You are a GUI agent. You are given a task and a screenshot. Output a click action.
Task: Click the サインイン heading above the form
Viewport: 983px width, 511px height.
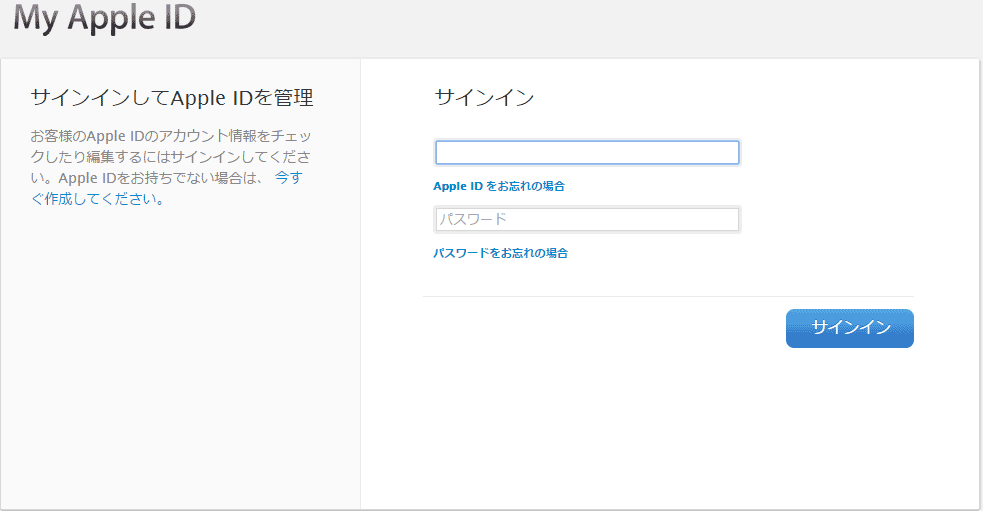(x=484, y=98)
